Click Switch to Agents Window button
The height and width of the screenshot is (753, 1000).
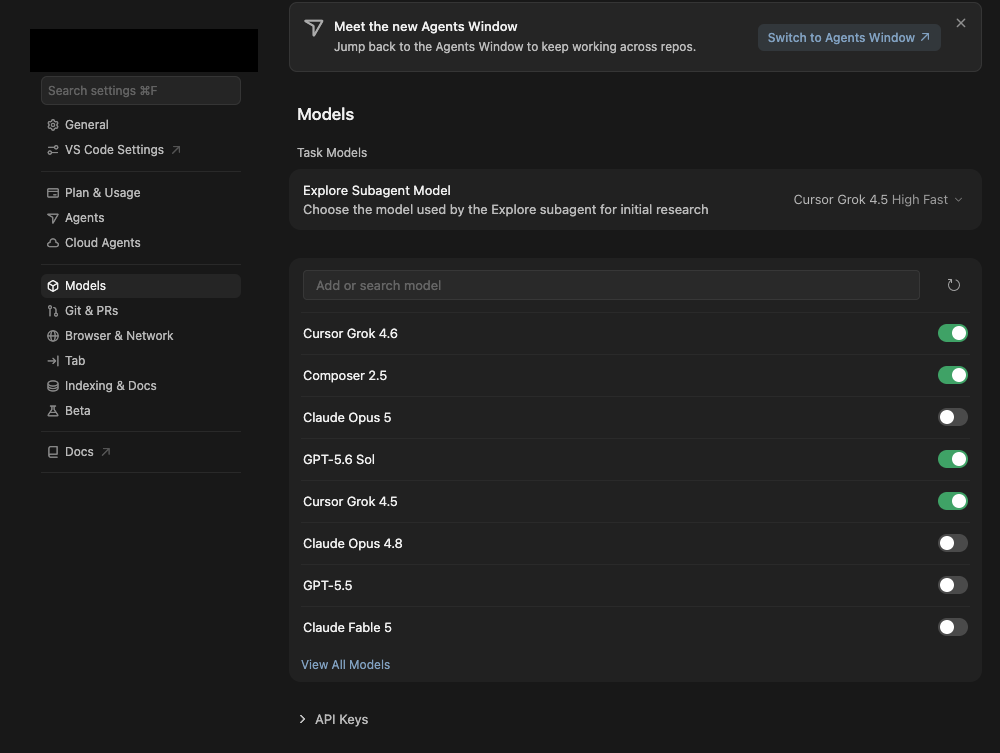point(849,38)
